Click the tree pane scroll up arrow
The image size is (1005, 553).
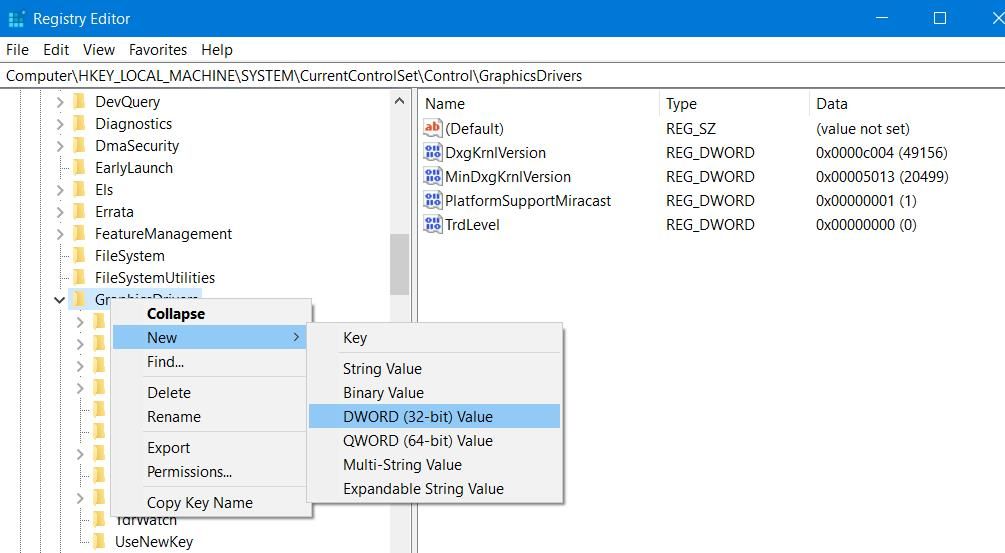coord(400,102)
